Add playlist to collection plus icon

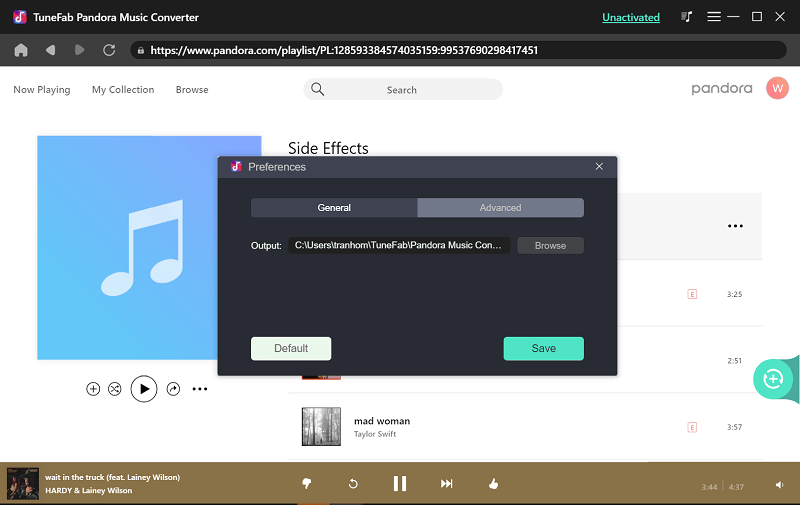click(93, 389)
